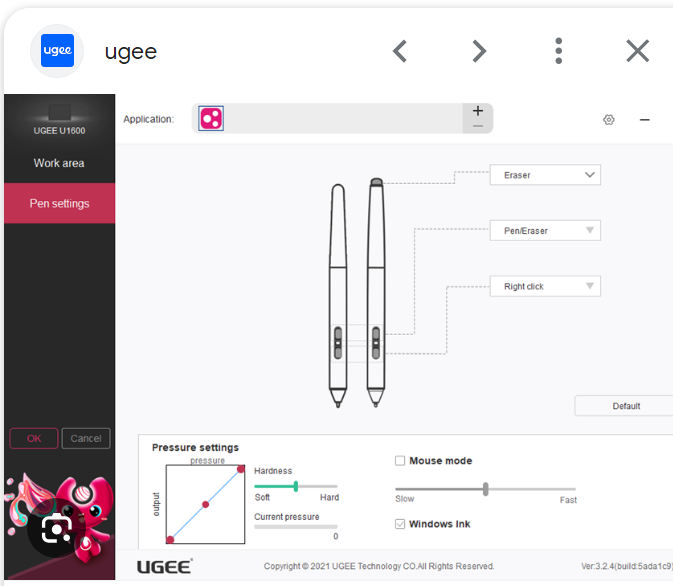673x586 pixels.
Task: Open the three-dot more options menu
Action: click(558, 51)
